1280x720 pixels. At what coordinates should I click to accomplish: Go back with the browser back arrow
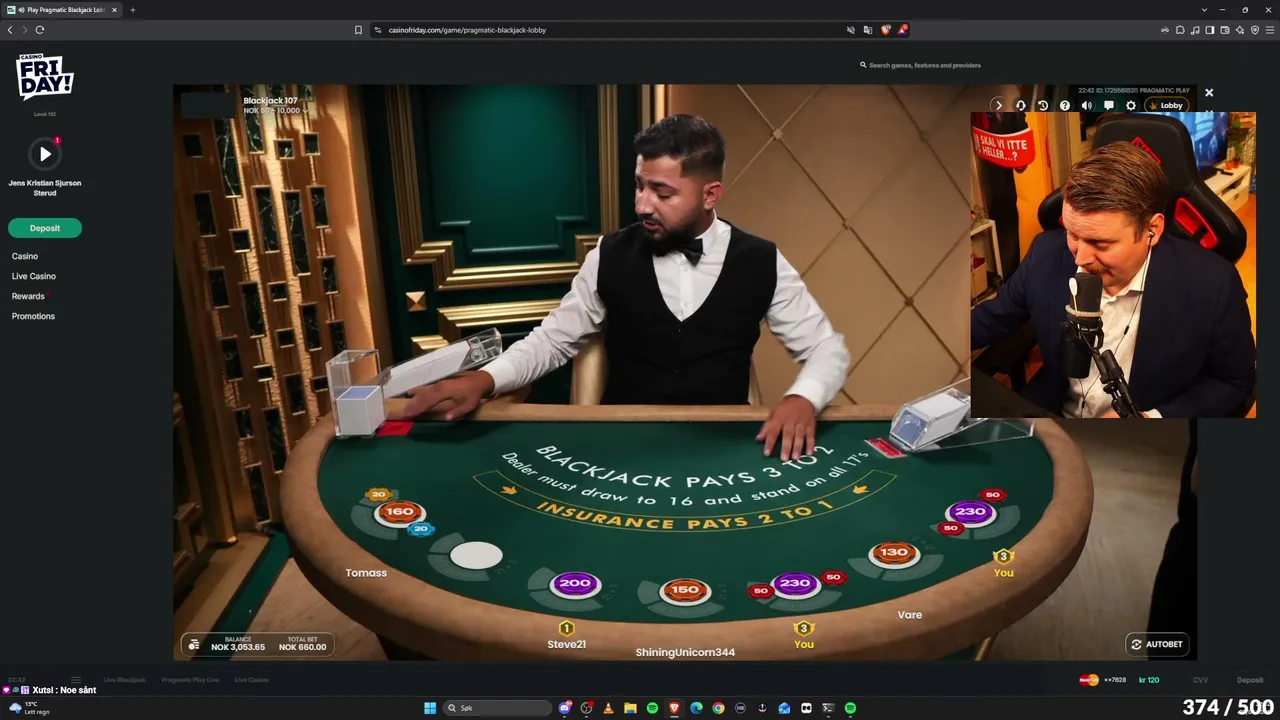[x=10, y=30]
